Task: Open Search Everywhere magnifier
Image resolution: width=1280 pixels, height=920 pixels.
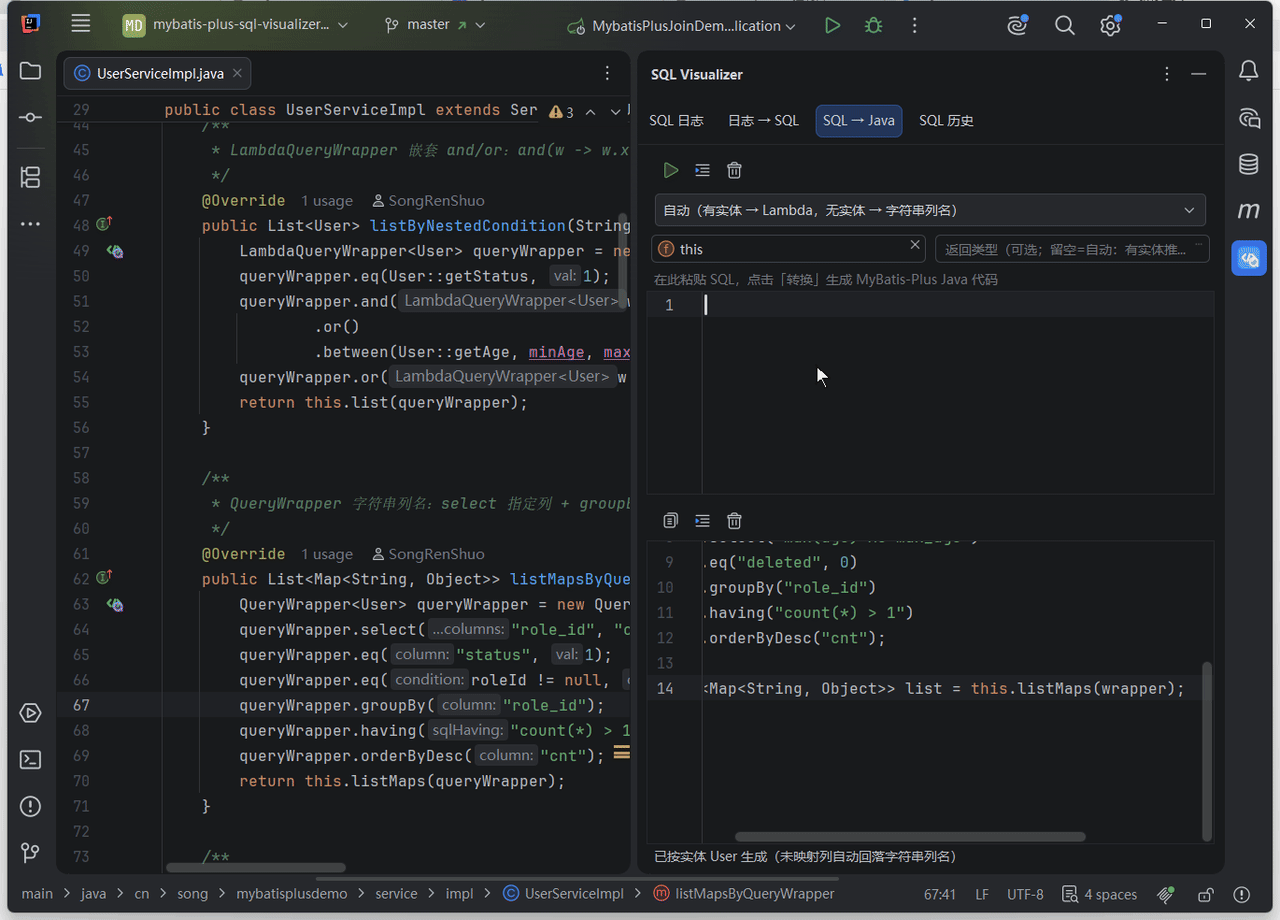Action: [1065, 26]
